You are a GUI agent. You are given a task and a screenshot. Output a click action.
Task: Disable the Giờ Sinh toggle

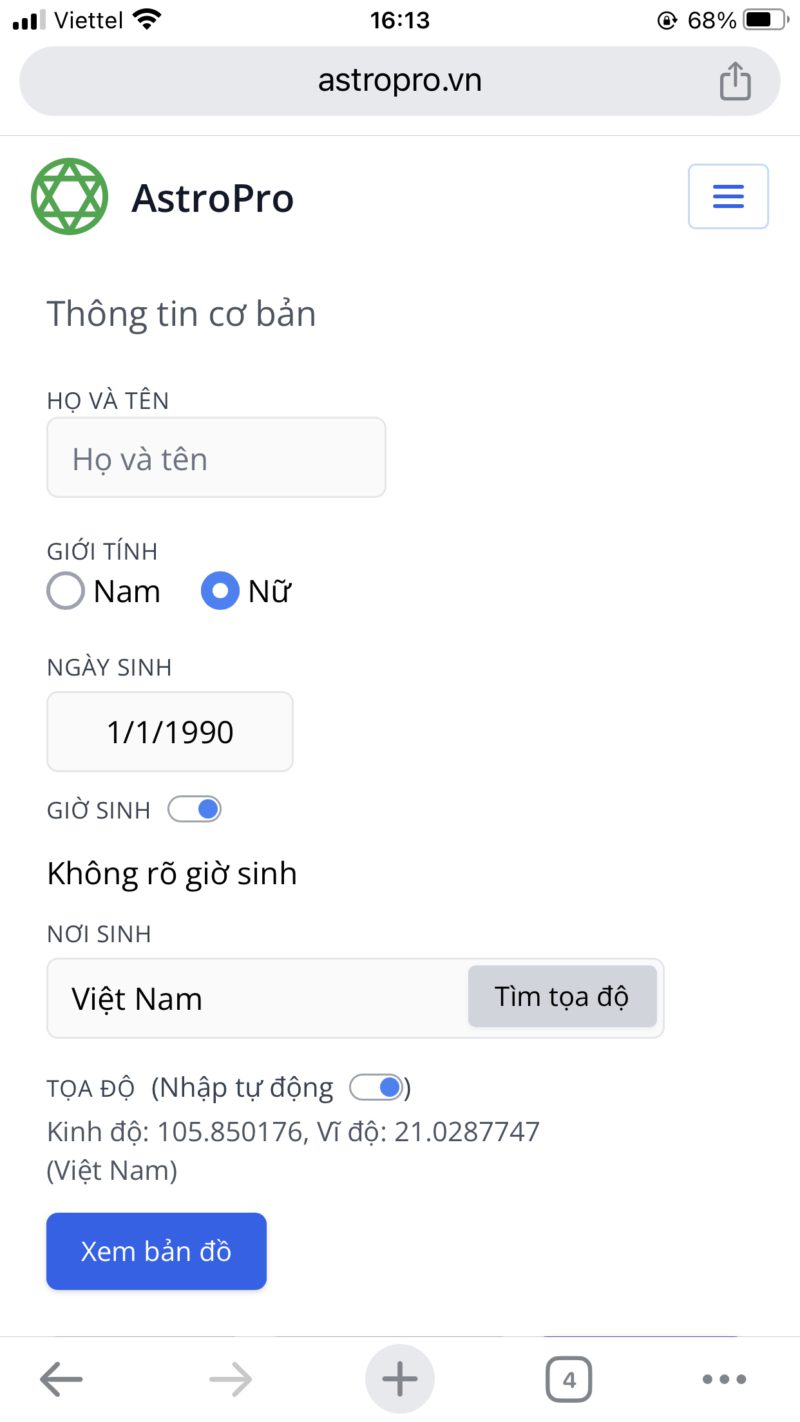coord(194,808)
